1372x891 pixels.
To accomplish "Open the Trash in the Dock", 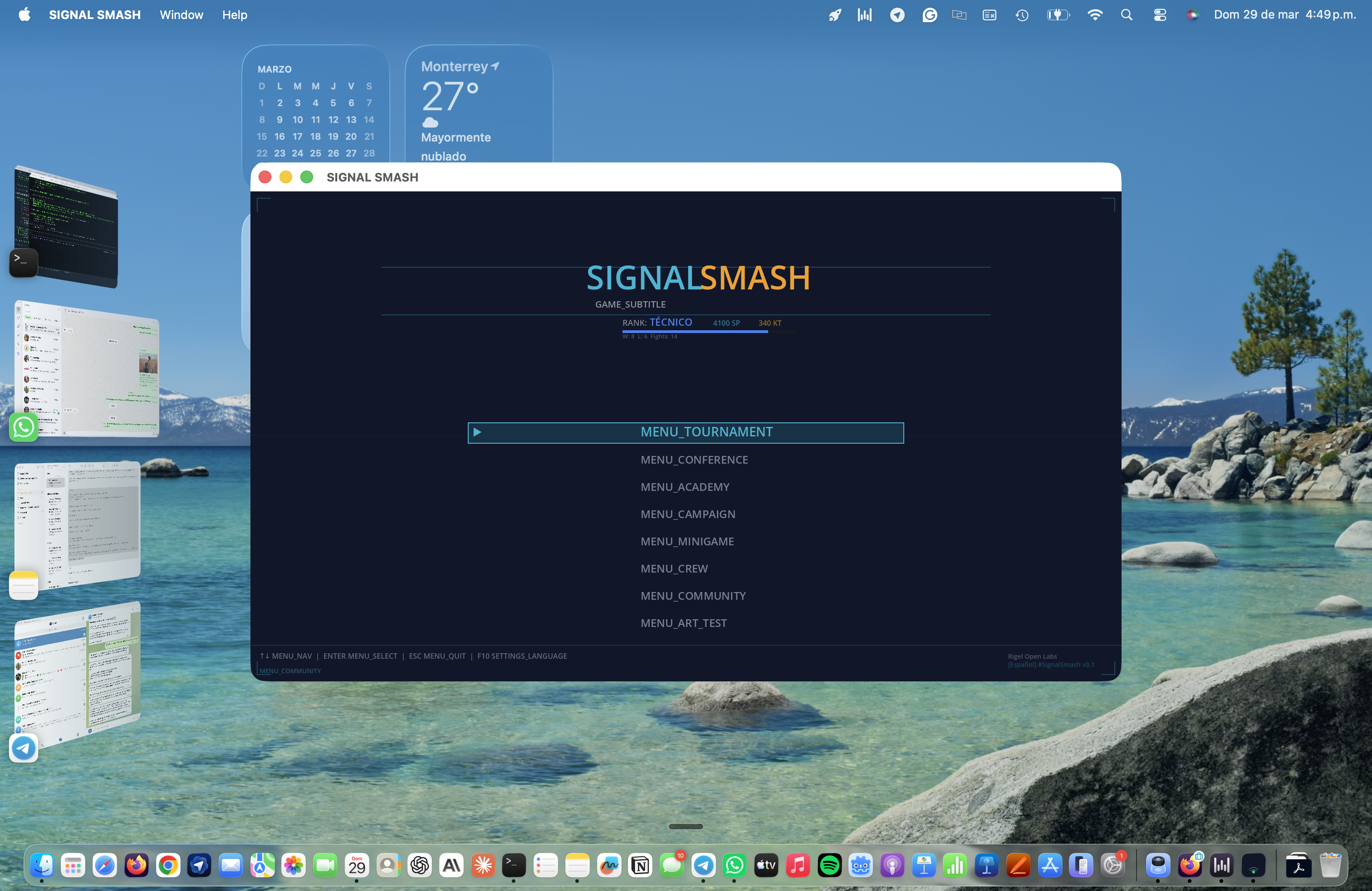I will click(x=1331, y=865).
